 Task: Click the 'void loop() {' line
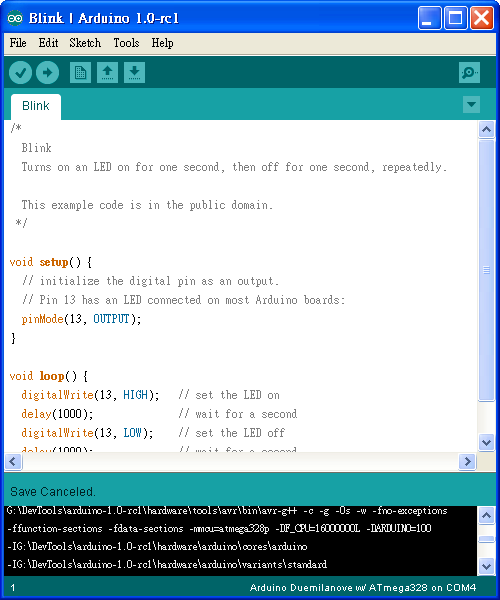pos(49,376)
